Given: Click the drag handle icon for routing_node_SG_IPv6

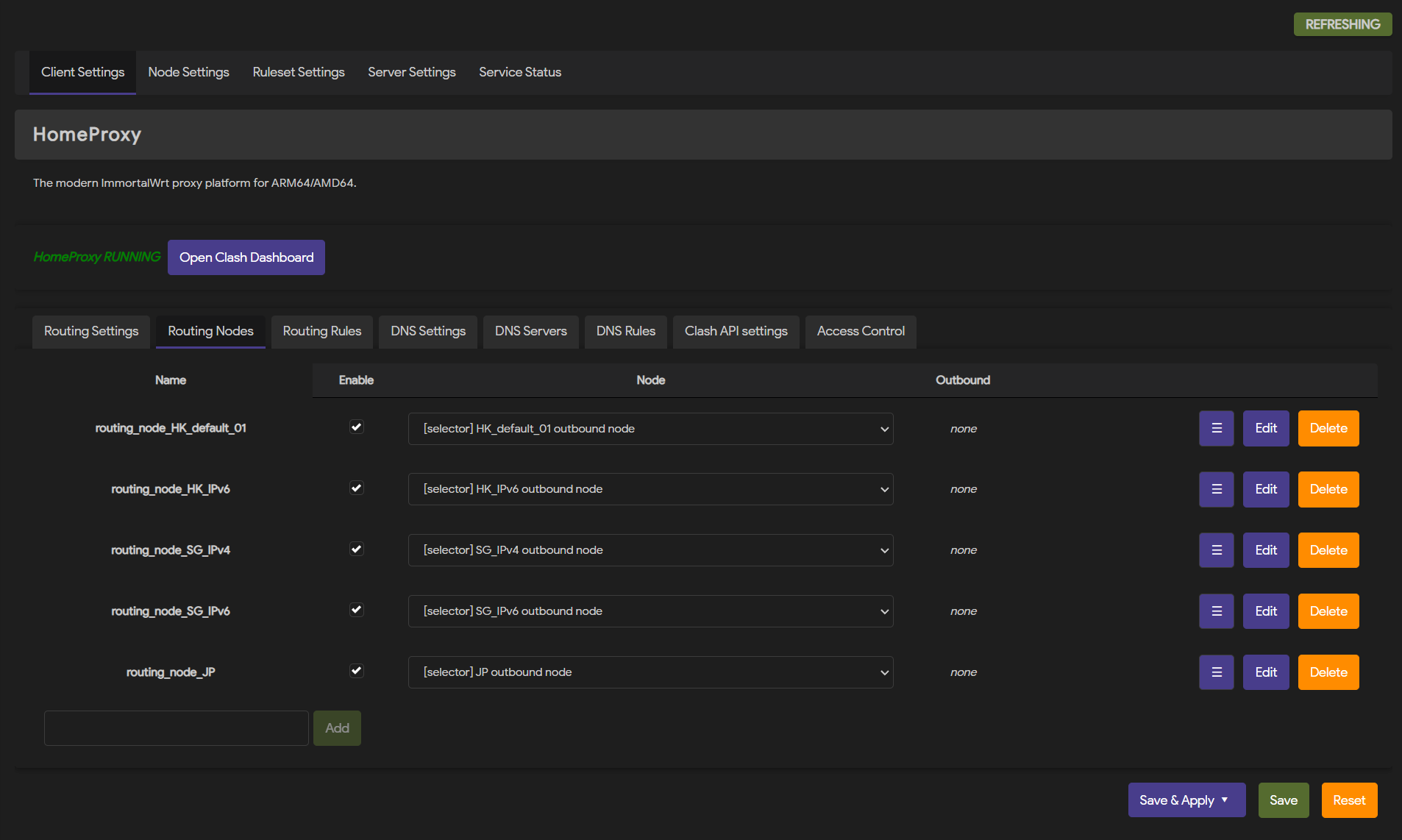Looking at the screenshot, I should click(x=1217, y=611).
